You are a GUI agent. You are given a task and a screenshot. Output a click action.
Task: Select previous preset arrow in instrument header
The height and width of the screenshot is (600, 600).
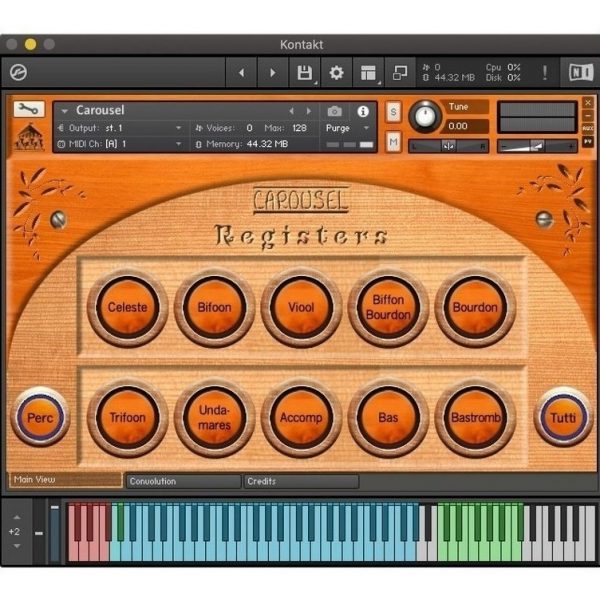point(292,111)
